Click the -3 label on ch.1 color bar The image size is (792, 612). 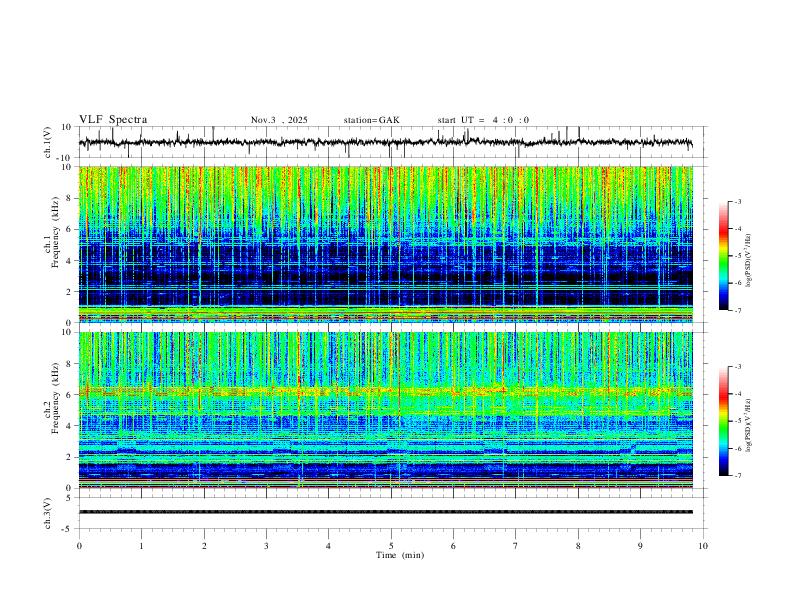tap(737, 201)
